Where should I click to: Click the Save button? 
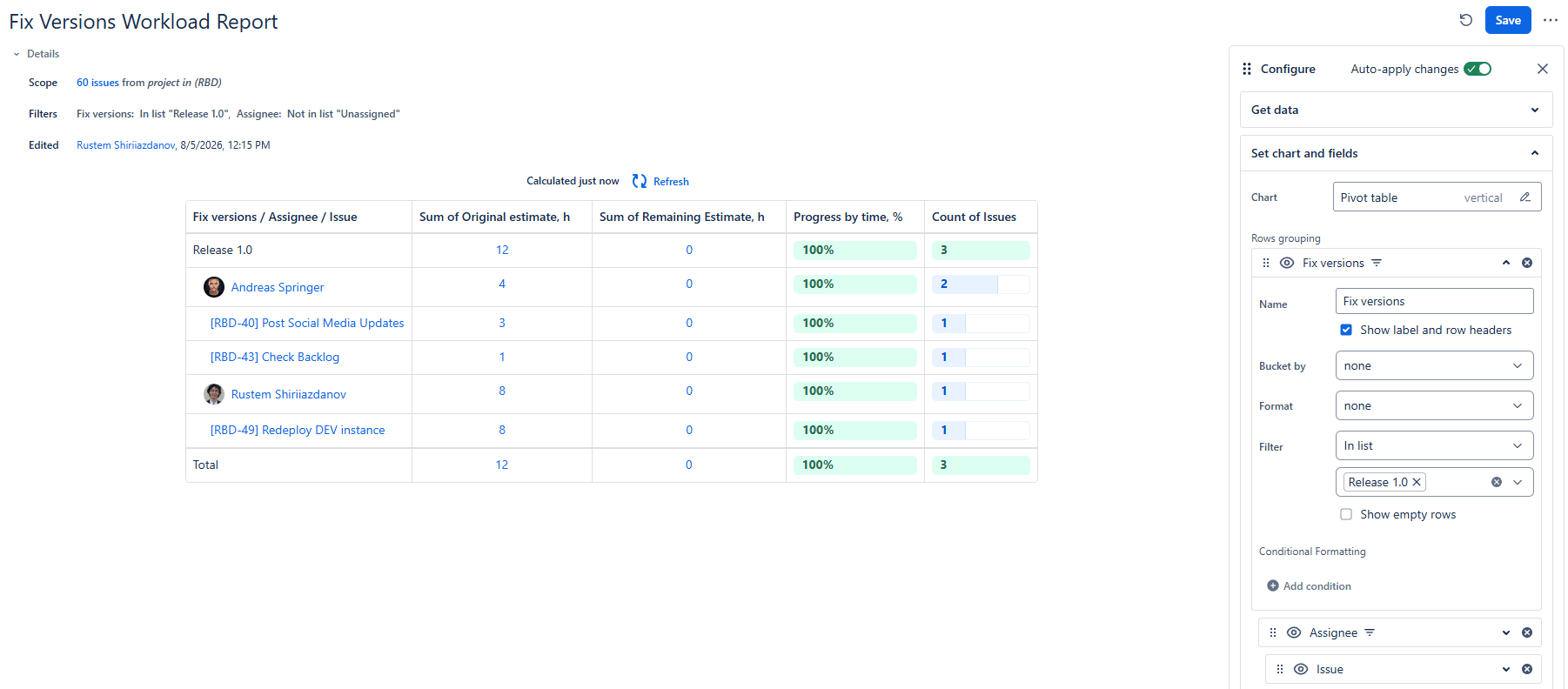[x=1508, y=20]
